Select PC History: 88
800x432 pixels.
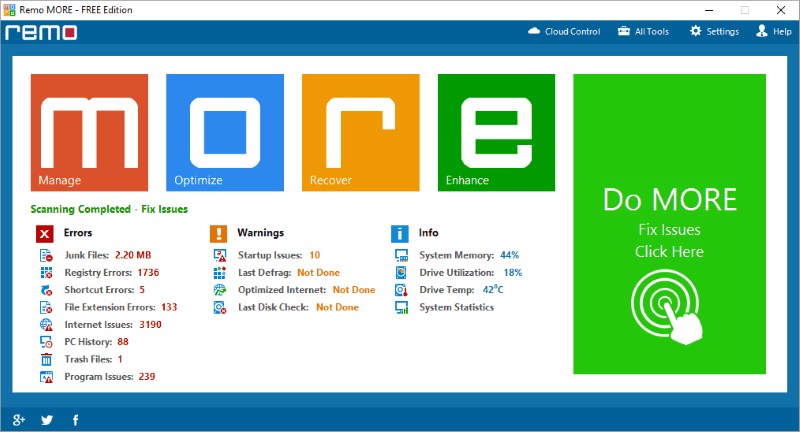(x=96, y=342)
